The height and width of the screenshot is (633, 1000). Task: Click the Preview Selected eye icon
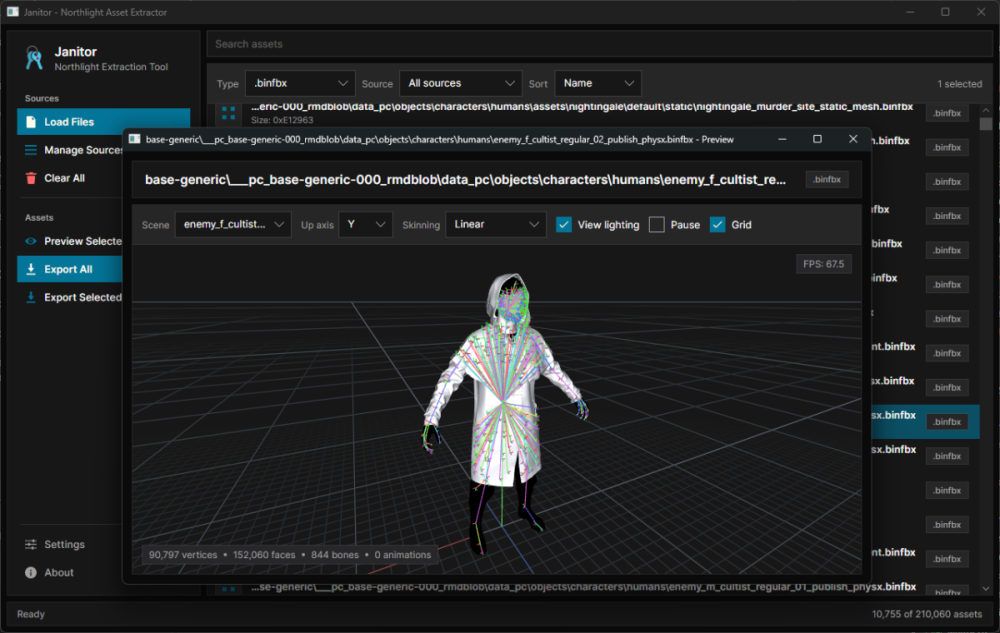click(x=31, y=241)
